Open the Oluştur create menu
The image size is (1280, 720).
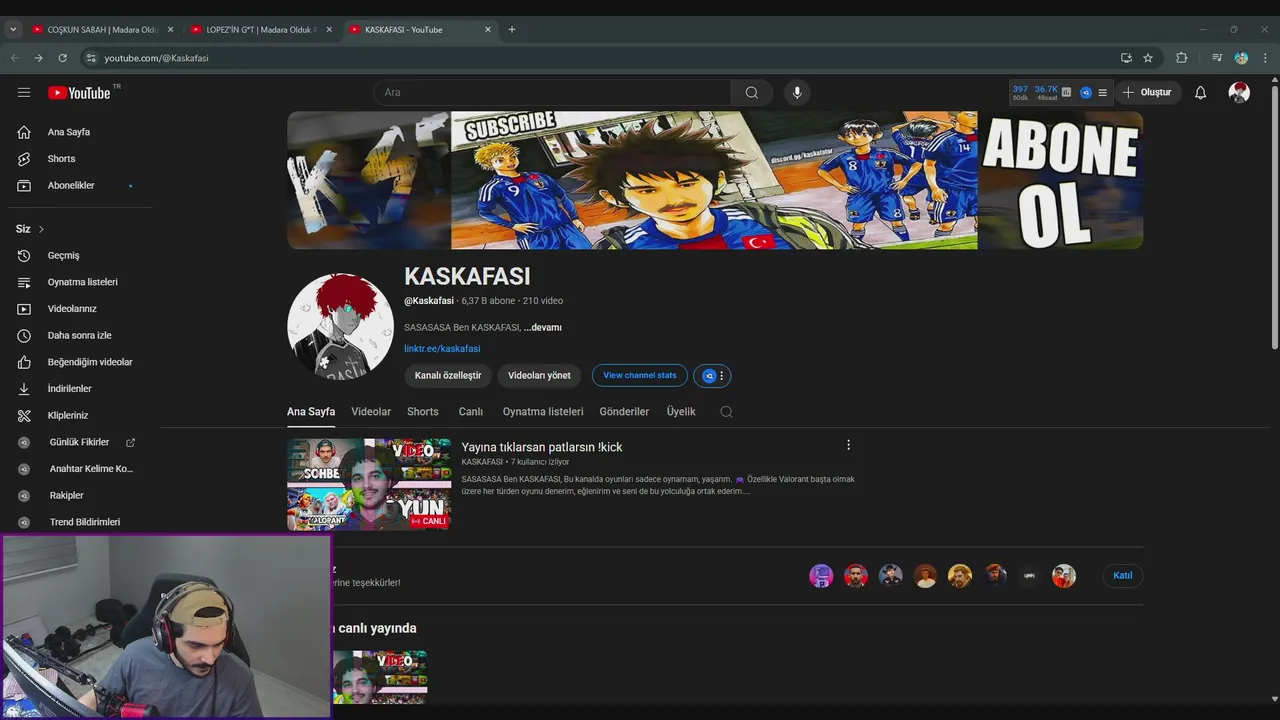(1147, 92)
